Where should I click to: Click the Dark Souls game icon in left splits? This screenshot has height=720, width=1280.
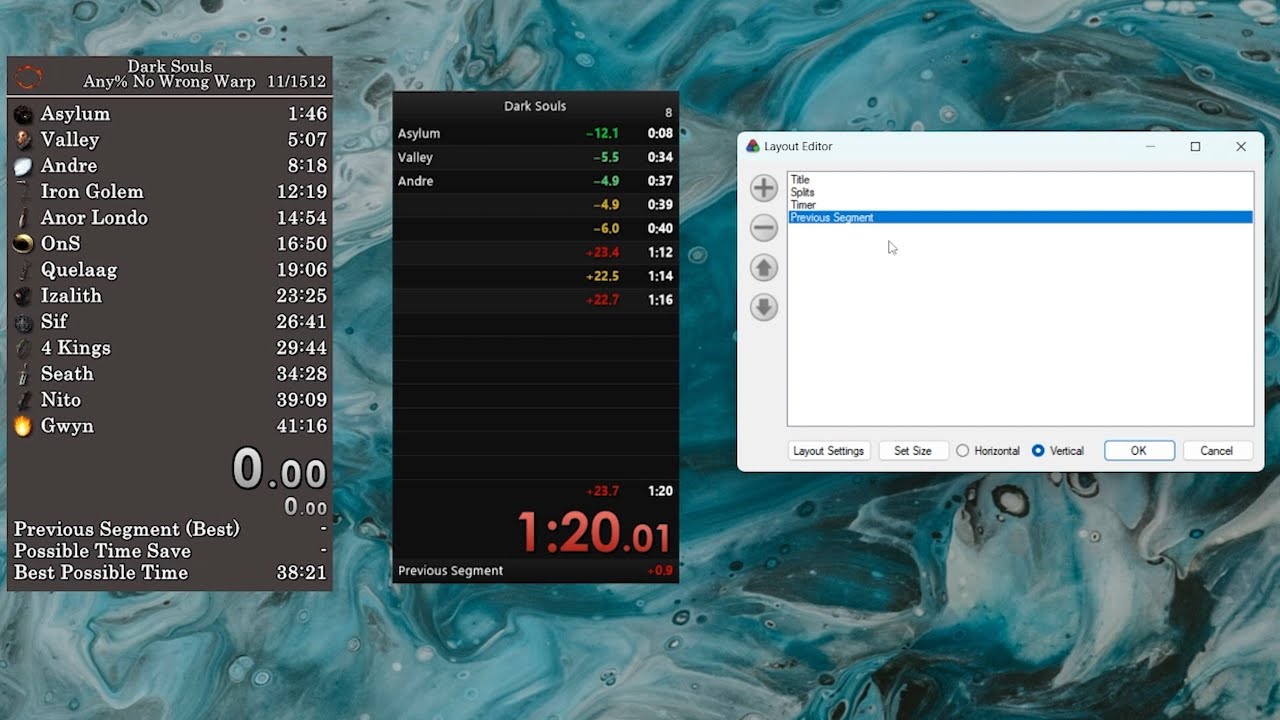point(28,76)
